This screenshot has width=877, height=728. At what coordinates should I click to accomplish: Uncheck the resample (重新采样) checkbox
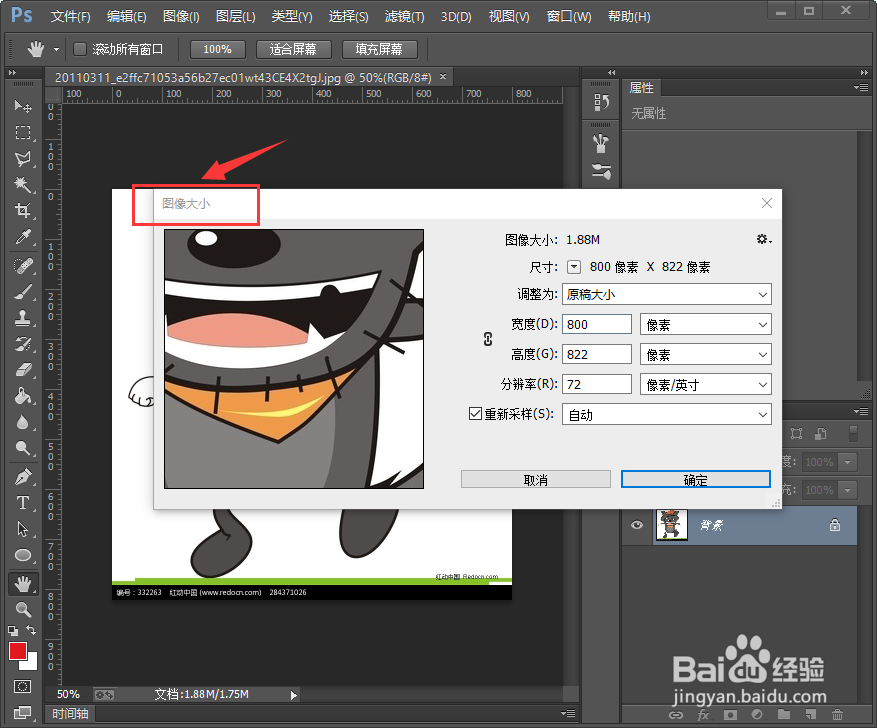point(475,414)
